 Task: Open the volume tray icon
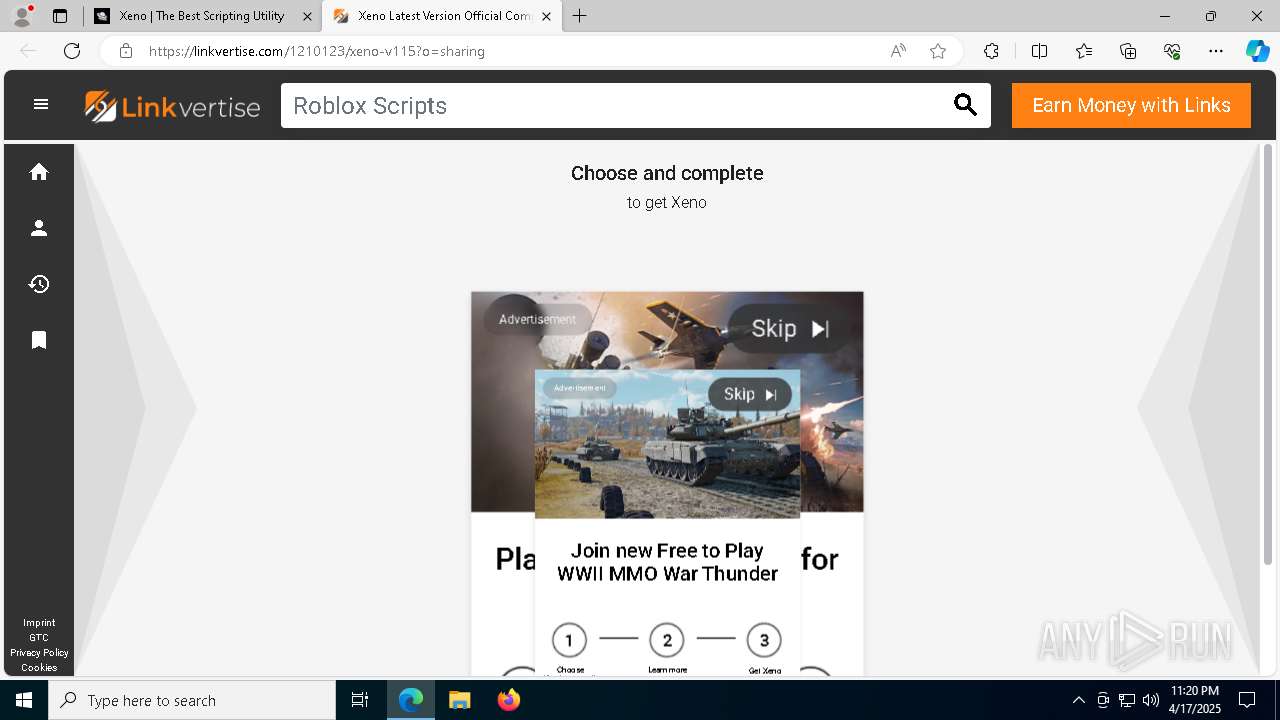(x=1151, y=700)
